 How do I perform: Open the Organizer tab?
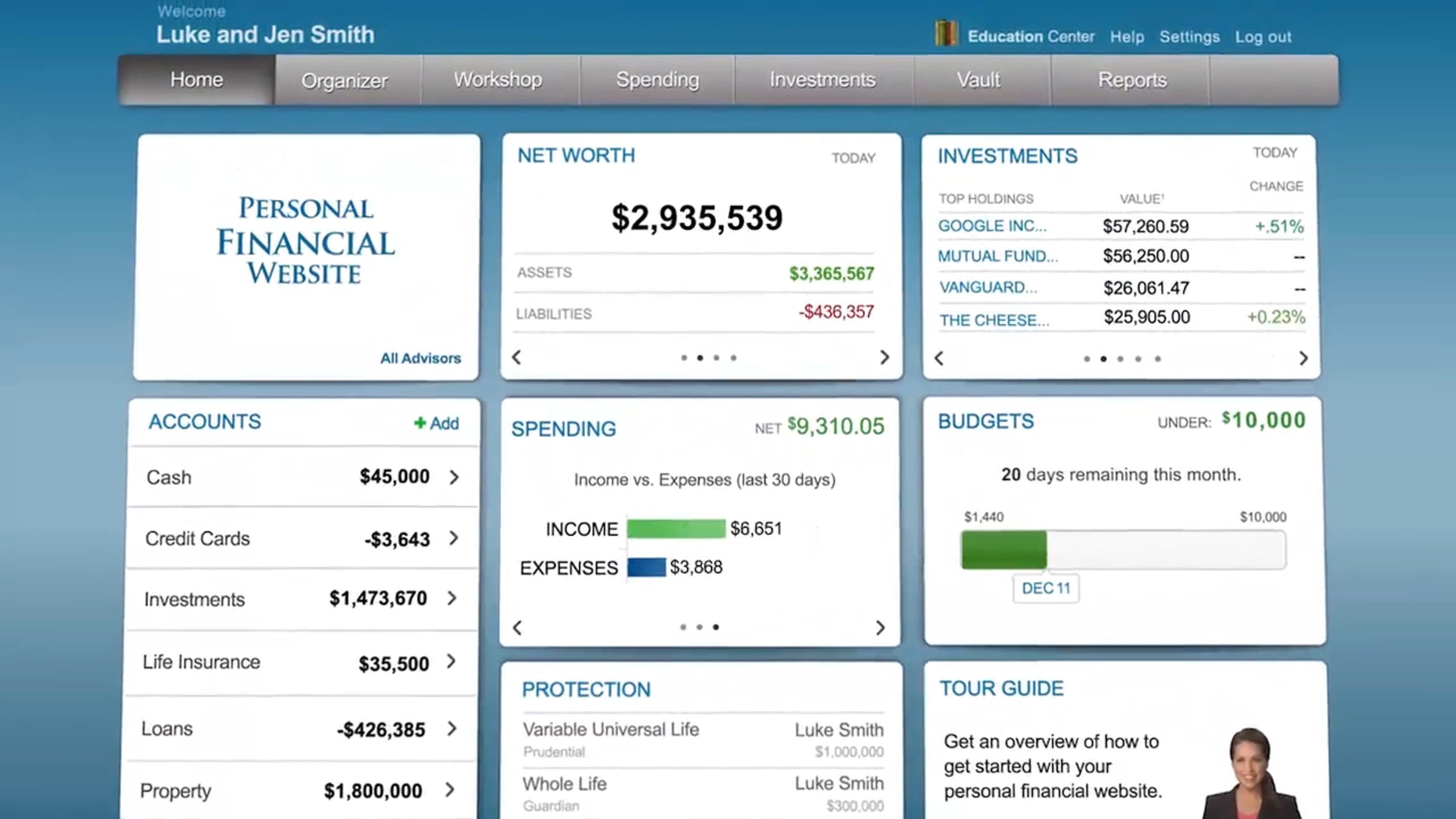coord(344,81)
